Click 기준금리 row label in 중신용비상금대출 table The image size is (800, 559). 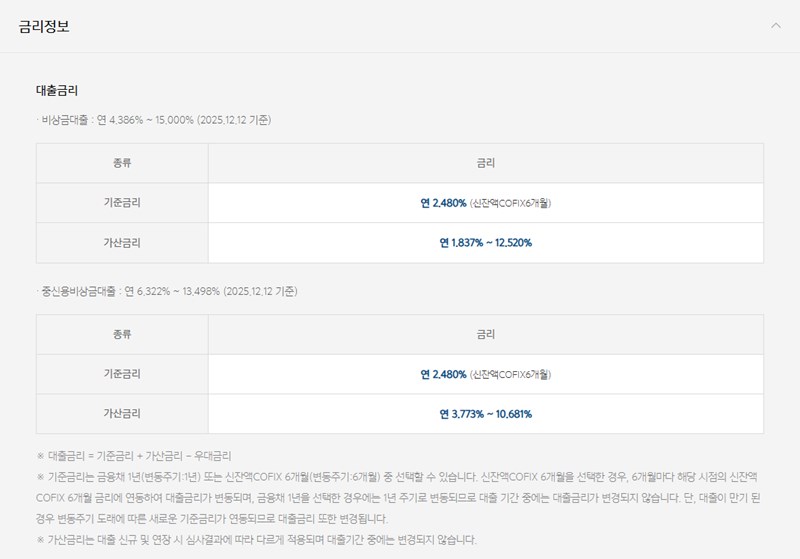tap(122, 375)
